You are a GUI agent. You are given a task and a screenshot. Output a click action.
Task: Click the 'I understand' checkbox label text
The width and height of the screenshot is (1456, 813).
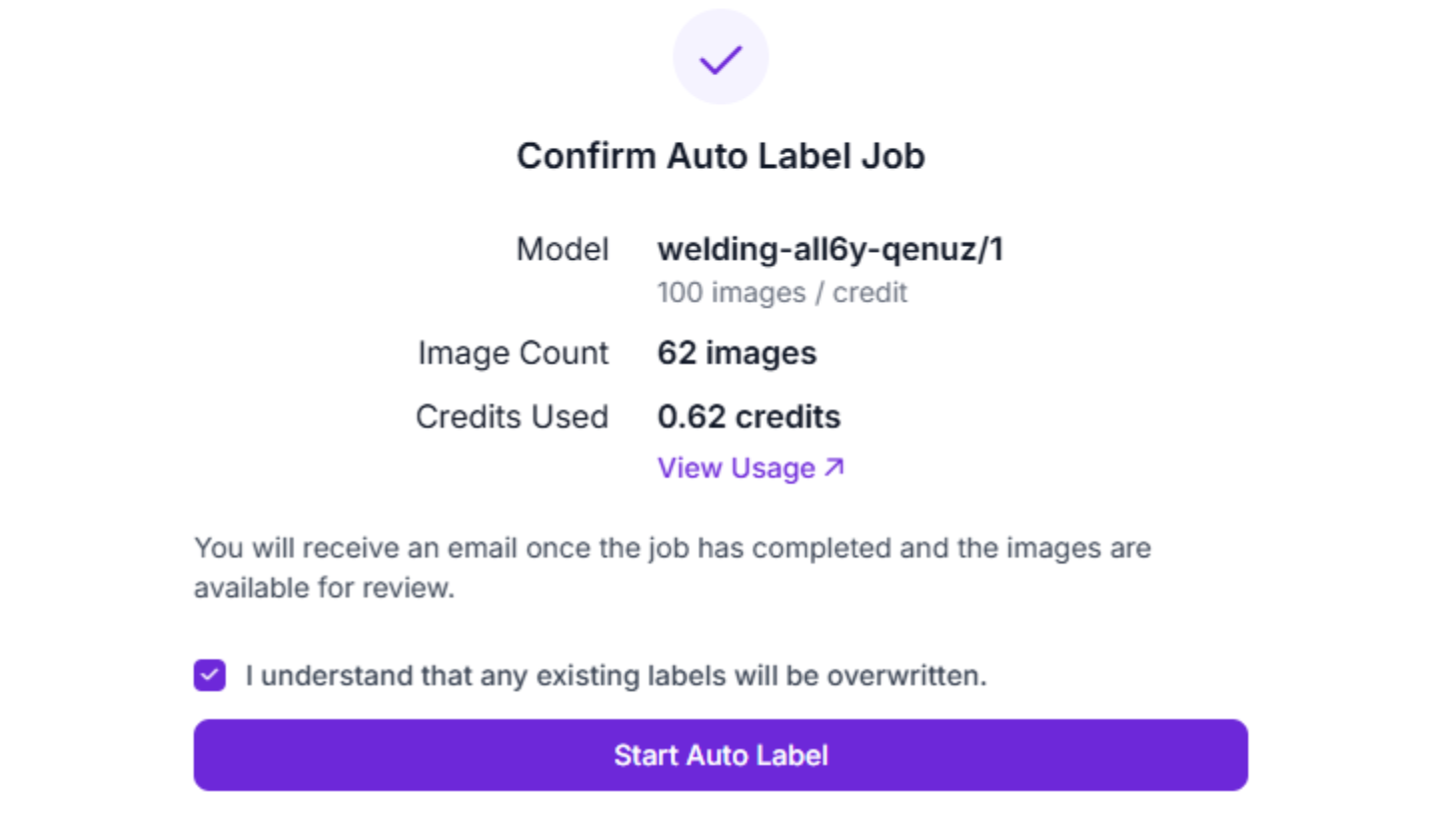615,675
